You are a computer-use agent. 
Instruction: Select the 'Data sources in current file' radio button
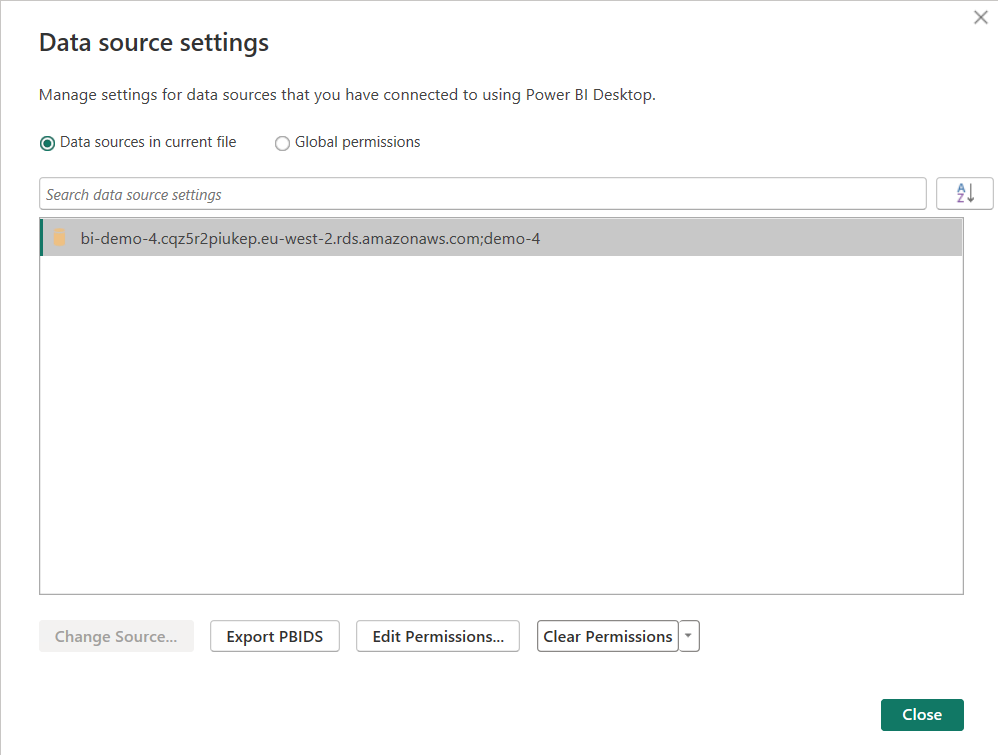coord(47,143)
